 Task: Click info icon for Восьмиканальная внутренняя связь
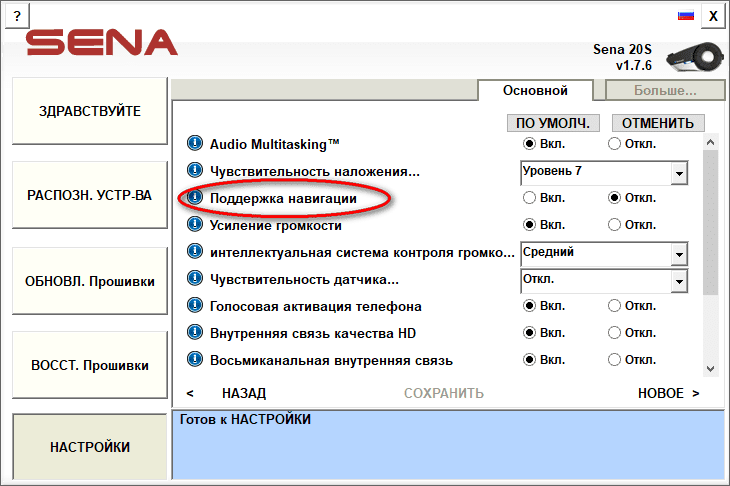coord(195,360)
